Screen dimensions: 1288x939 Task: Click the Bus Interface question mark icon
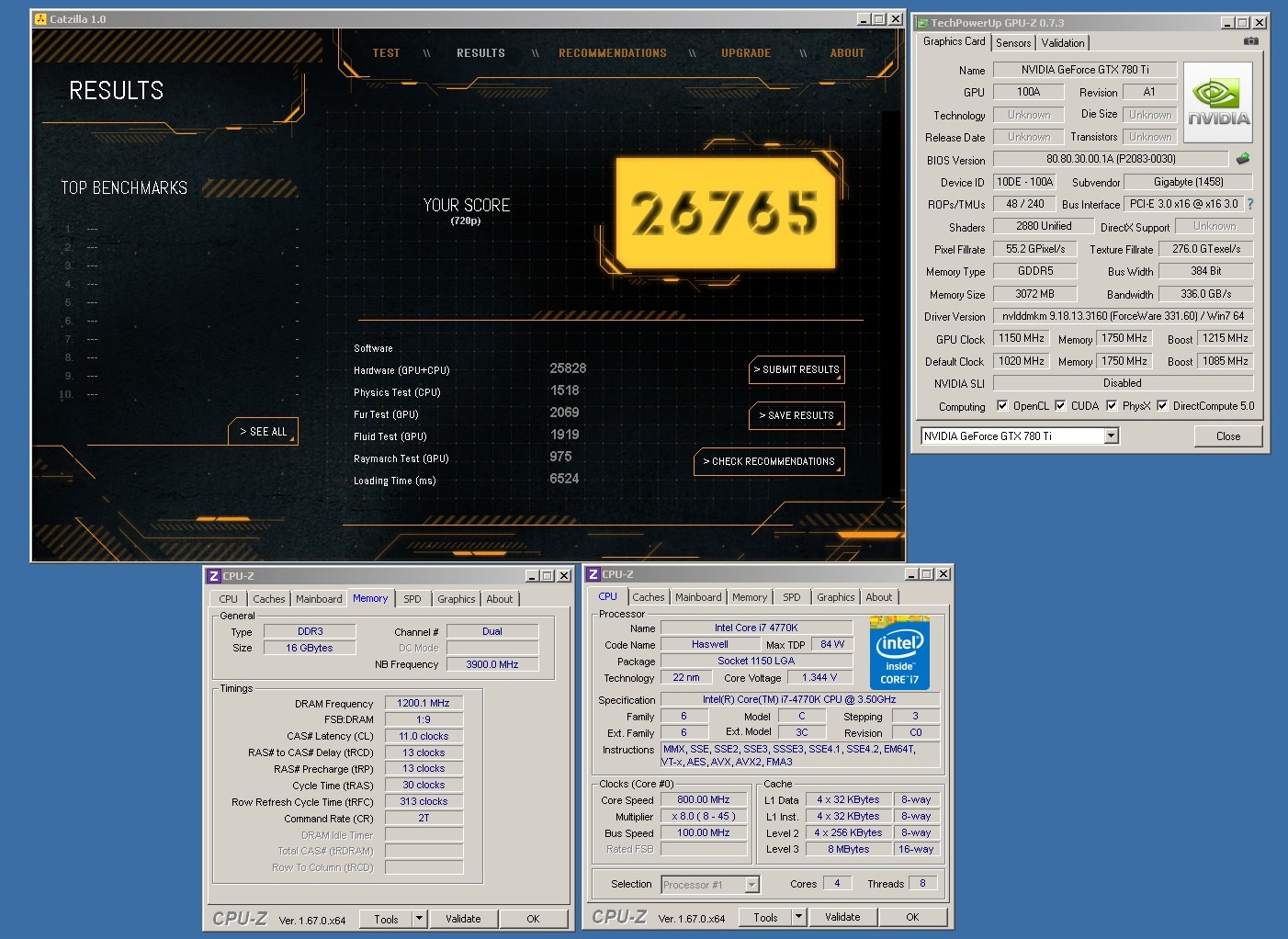coord(1249,204)
